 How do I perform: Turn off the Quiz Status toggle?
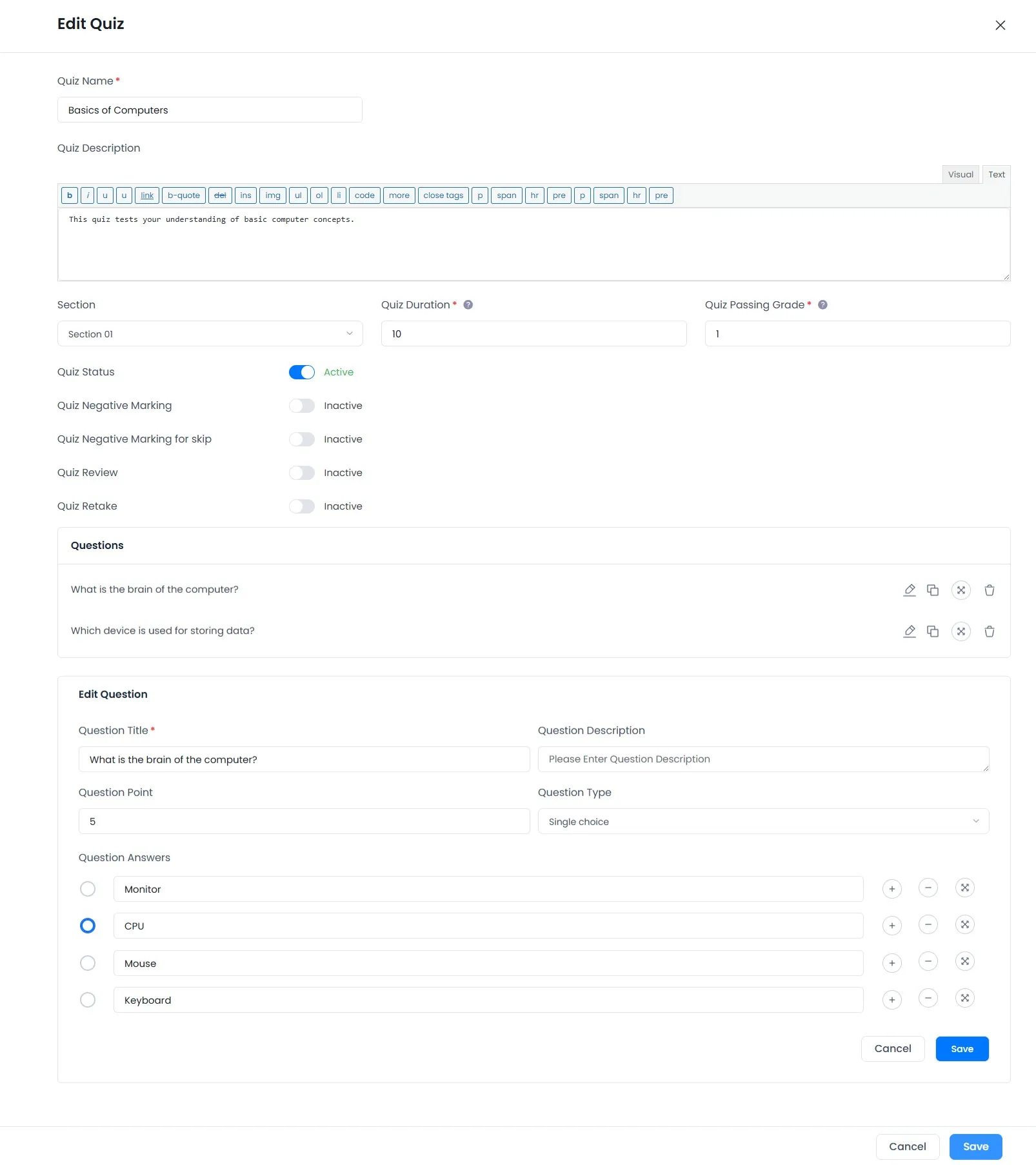[x=302, y=372]
